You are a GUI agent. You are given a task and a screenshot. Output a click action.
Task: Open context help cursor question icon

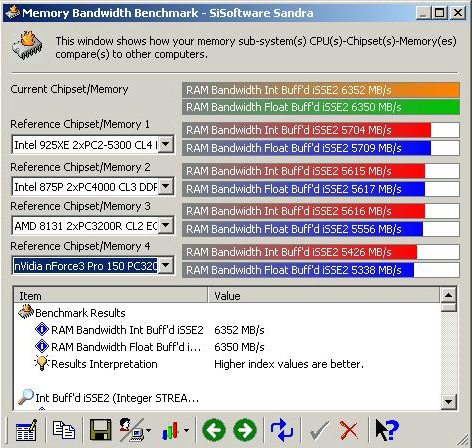coord(387,430)
